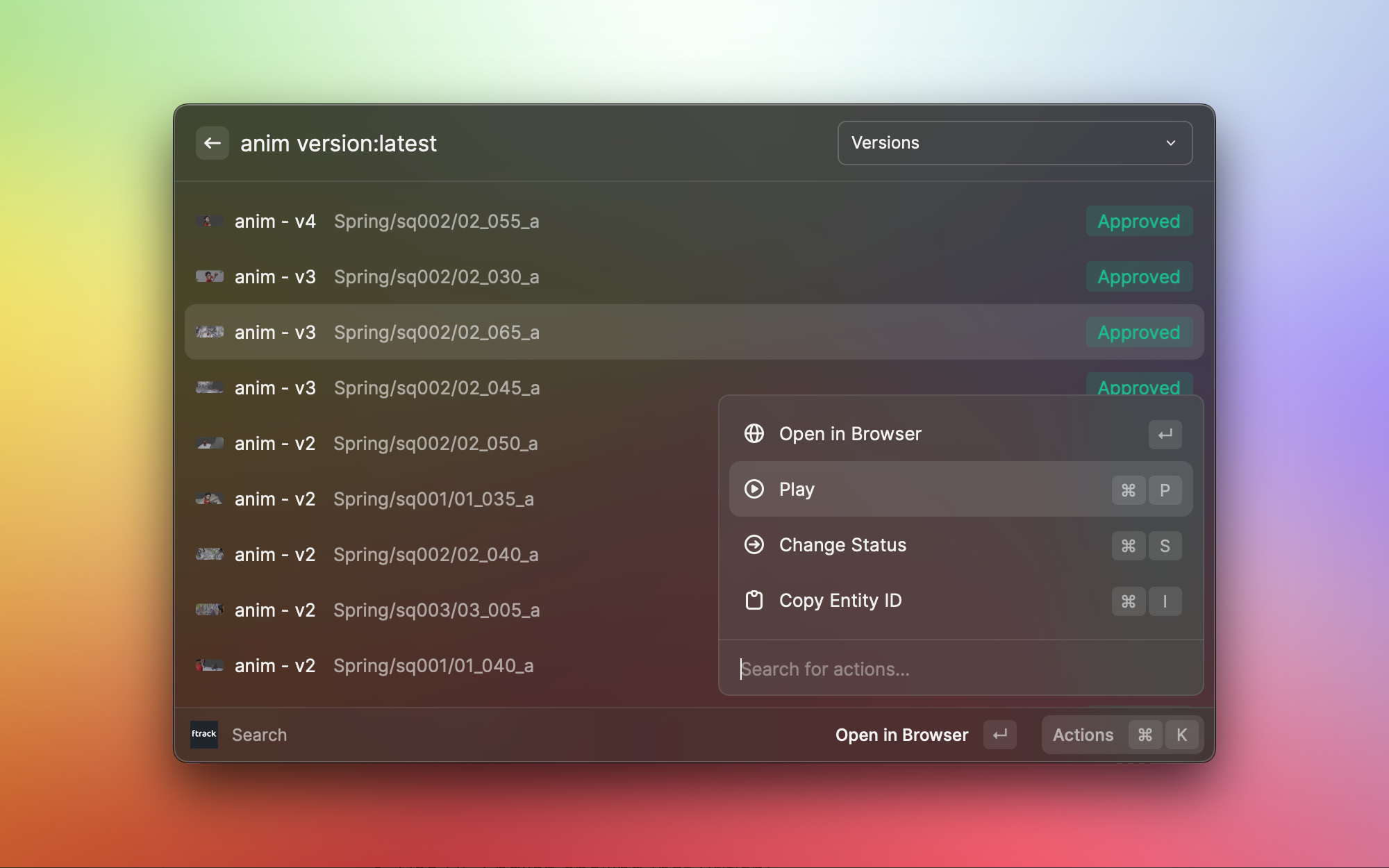Select anim v2 Spring/sq003/03_005_a row

click(436, 610)
